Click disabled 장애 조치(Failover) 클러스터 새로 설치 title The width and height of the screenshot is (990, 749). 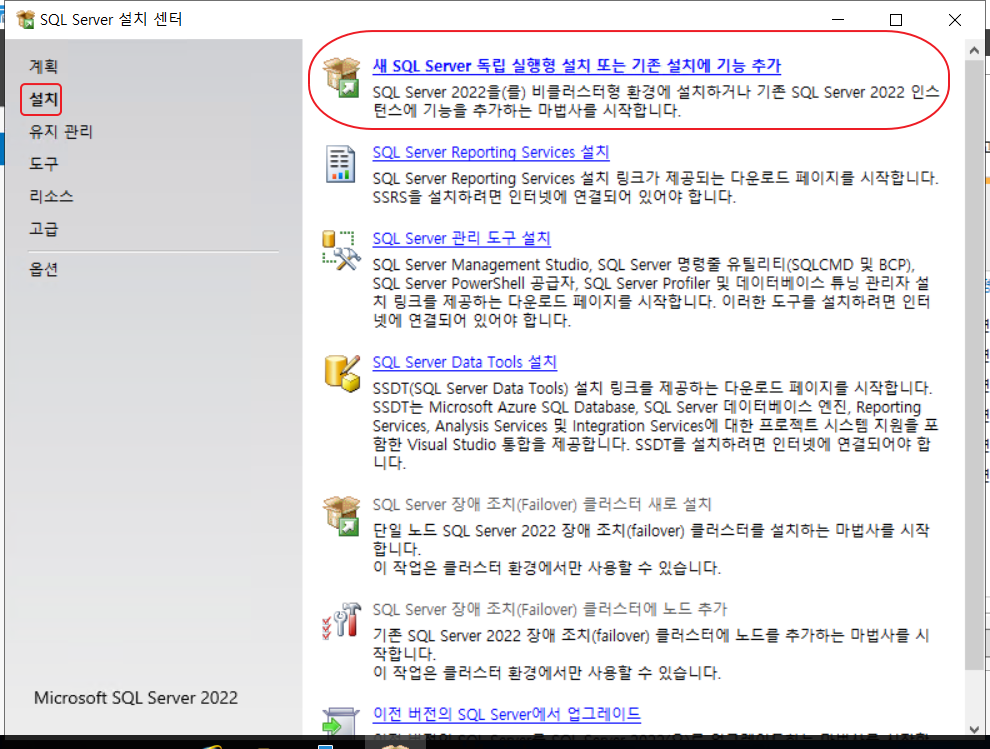(x=542, y=504)
